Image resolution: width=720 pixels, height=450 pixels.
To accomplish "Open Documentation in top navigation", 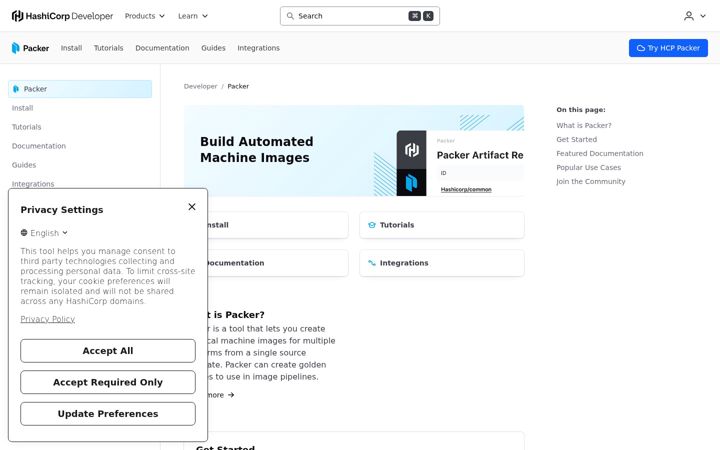I will pos(162,48).
